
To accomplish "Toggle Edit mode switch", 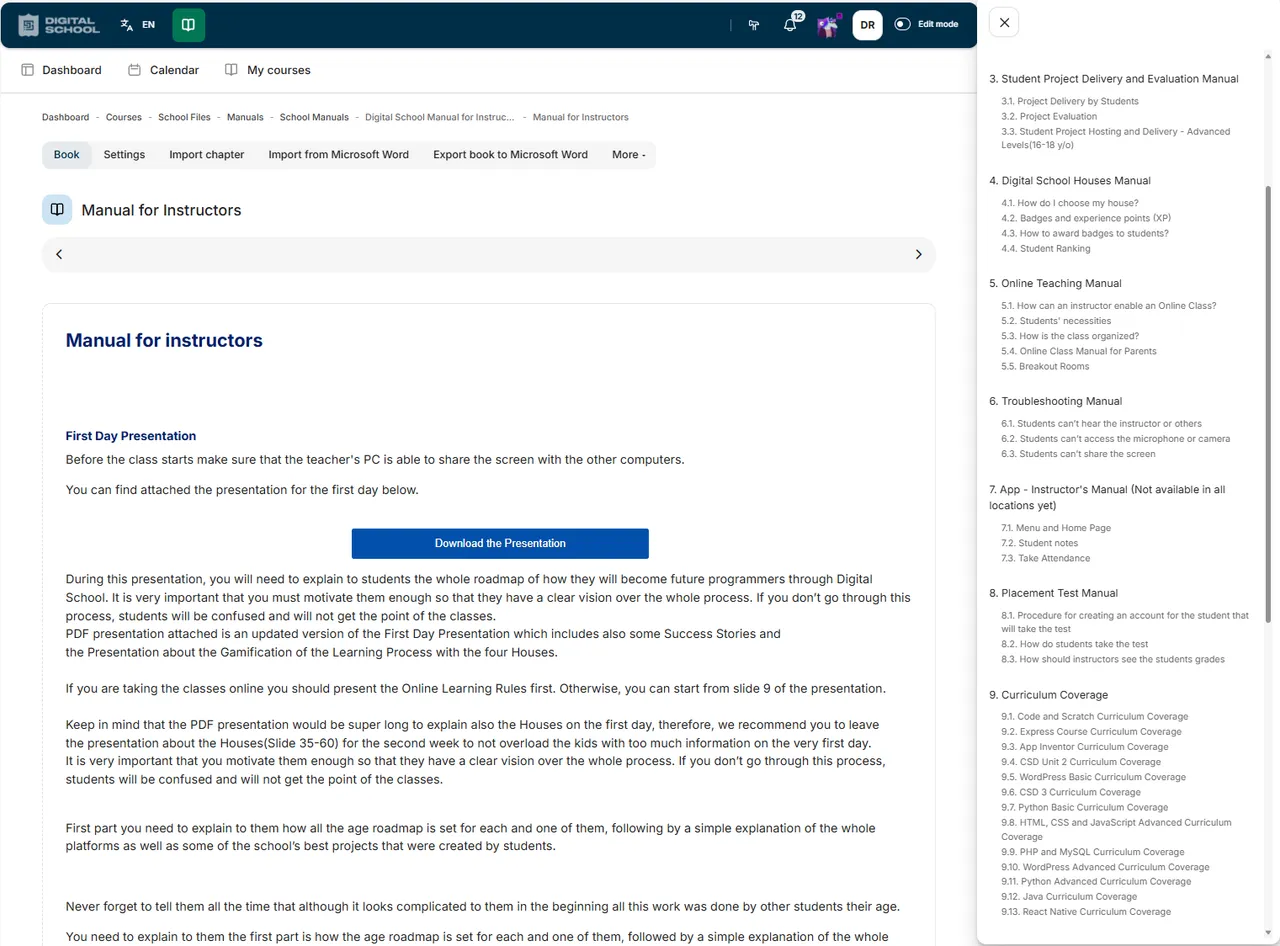I will click(x=903, y=24).
